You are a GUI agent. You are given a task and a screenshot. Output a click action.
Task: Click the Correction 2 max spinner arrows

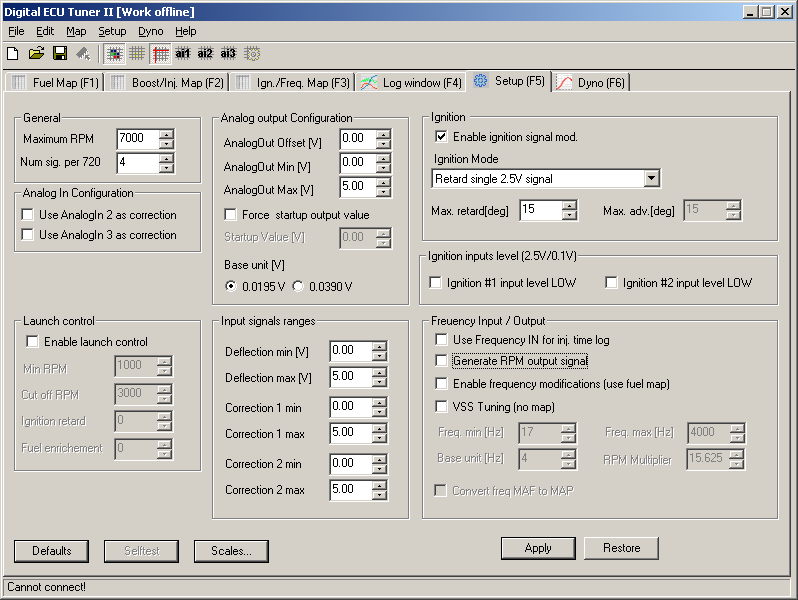point(379,491)
